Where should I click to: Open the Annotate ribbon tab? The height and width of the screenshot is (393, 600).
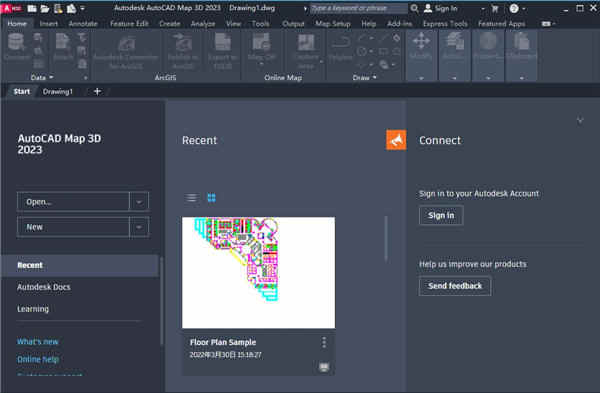83,24
